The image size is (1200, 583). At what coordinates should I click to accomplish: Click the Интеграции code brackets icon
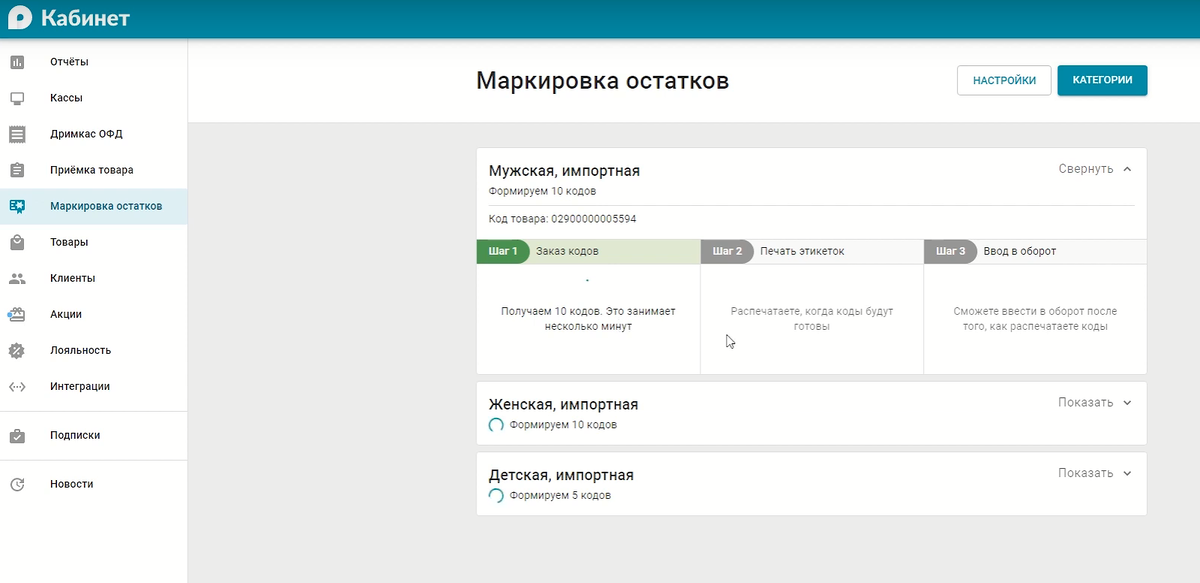click(17, 386)
